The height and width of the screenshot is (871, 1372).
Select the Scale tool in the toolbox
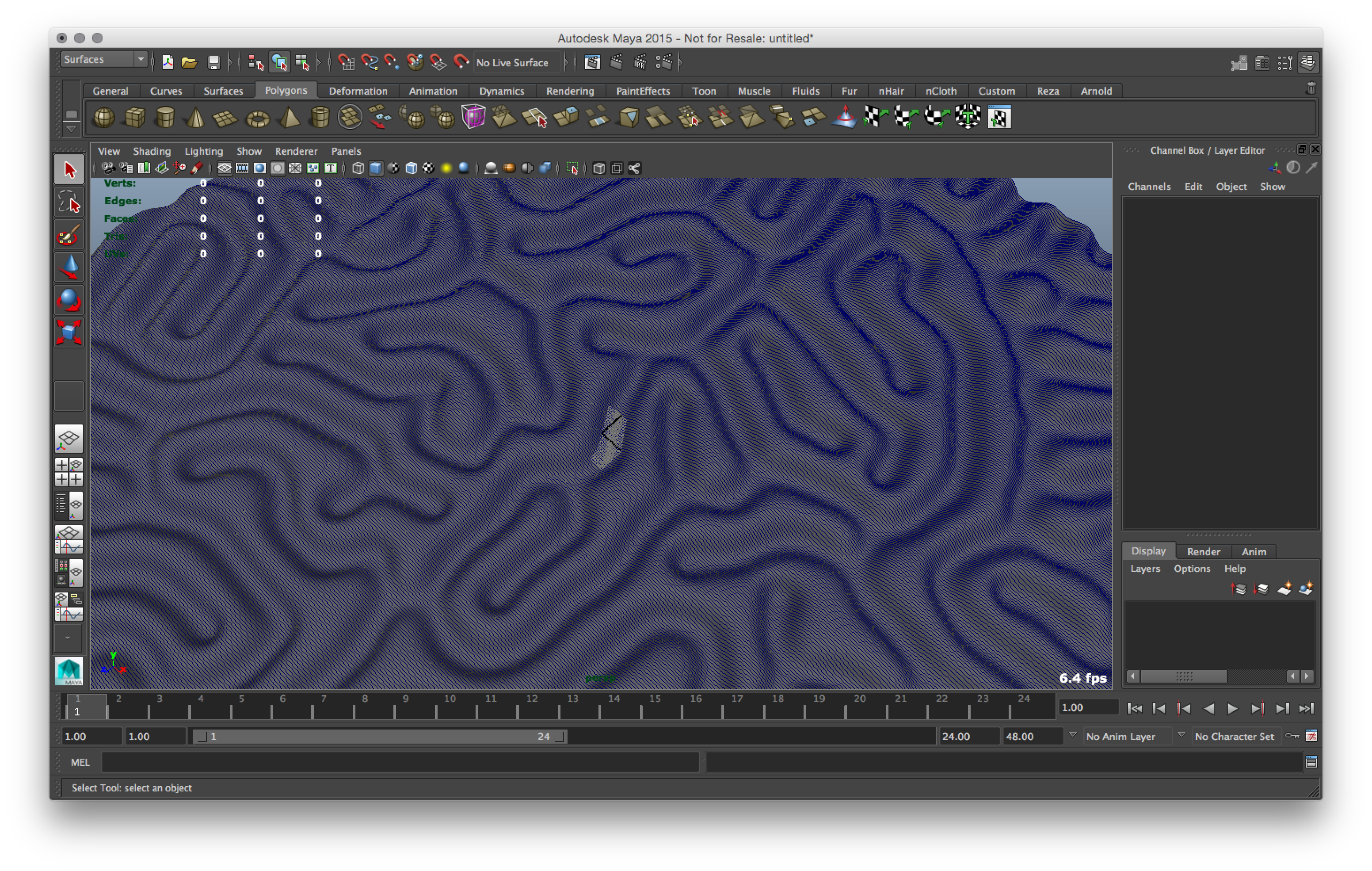(69, 332)
